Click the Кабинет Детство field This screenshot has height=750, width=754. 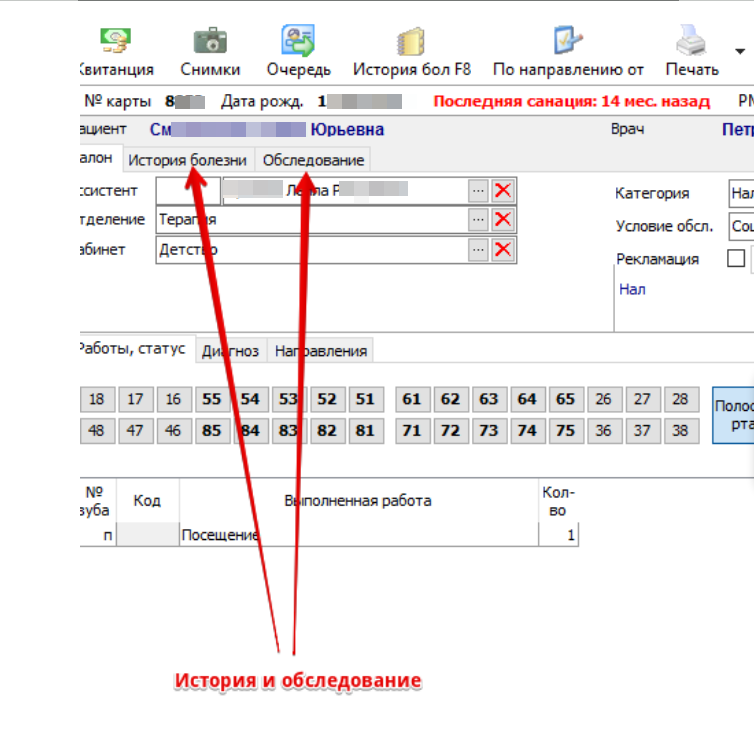point(312,250)
